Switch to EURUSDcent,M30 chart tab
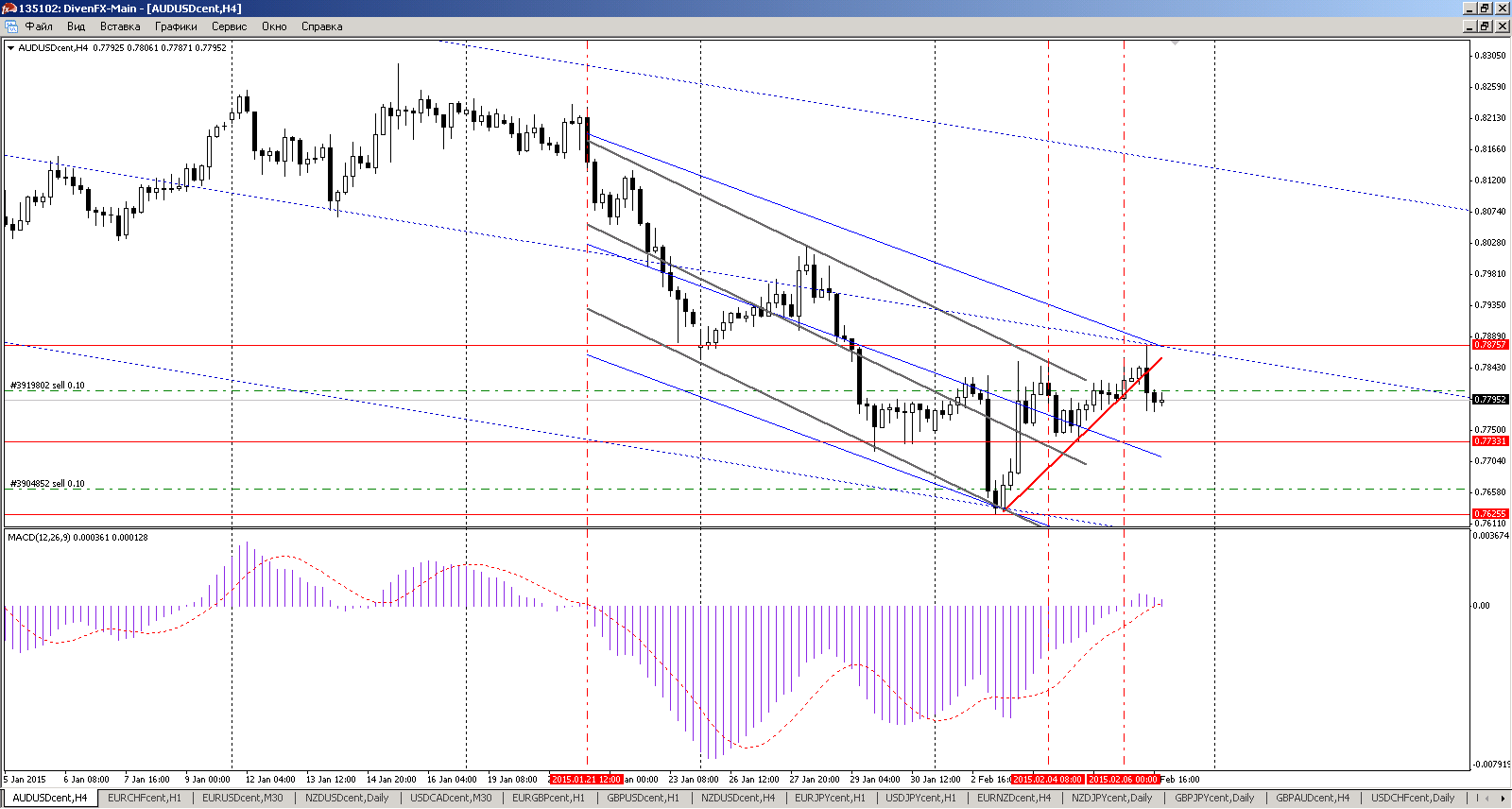Image resolution: width=1512 pixels, height=809 pixels. coord(242,798)
